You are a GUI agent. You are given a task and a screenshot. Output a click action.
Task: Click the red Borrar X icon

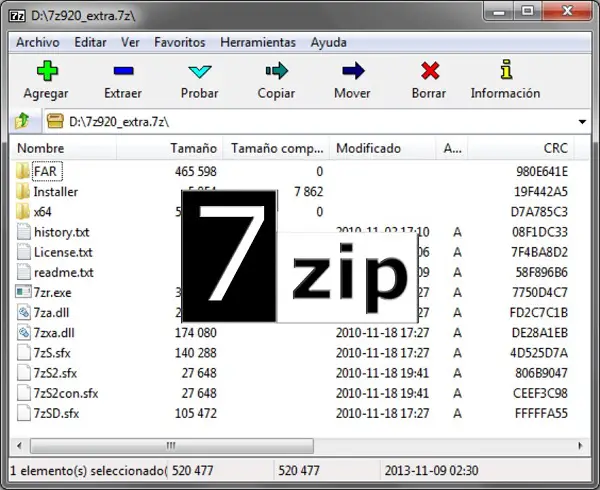(430, 71)
